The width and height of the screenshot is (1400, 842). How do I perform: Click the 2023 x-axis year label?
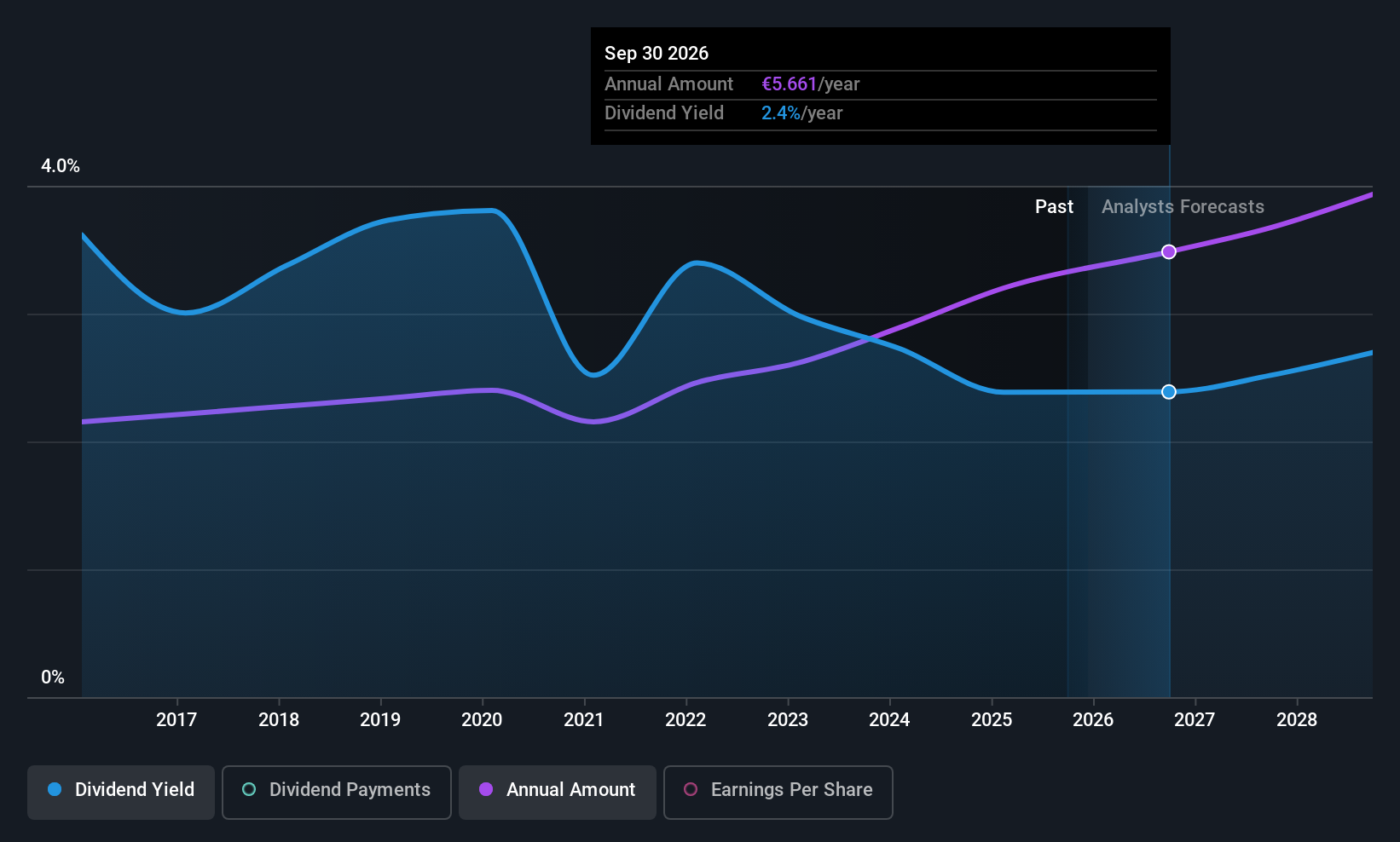click(788, 720)
